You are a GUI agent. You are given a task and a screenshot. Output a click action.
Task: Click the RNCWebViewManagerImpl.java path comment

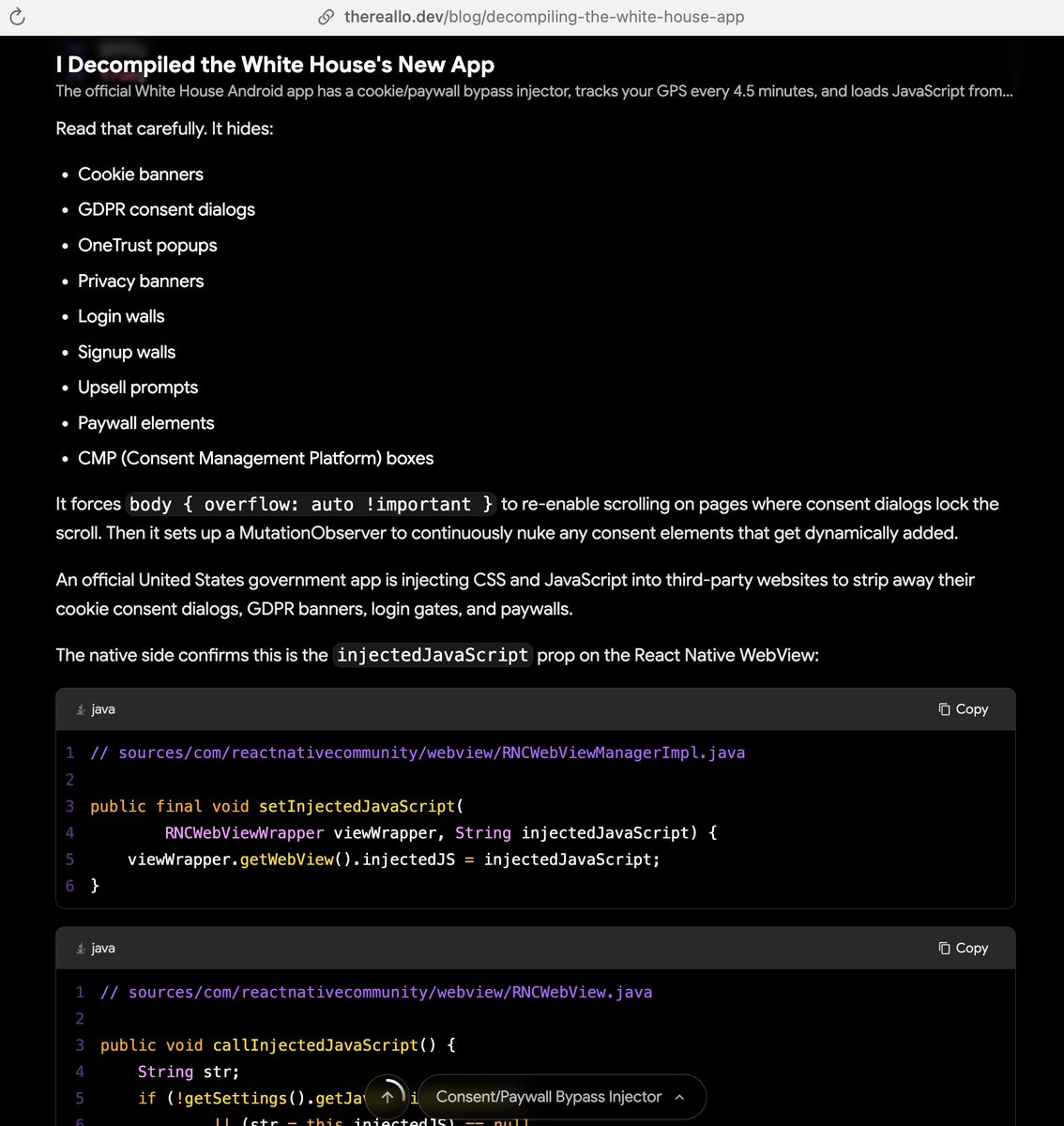tap(418, 753)
